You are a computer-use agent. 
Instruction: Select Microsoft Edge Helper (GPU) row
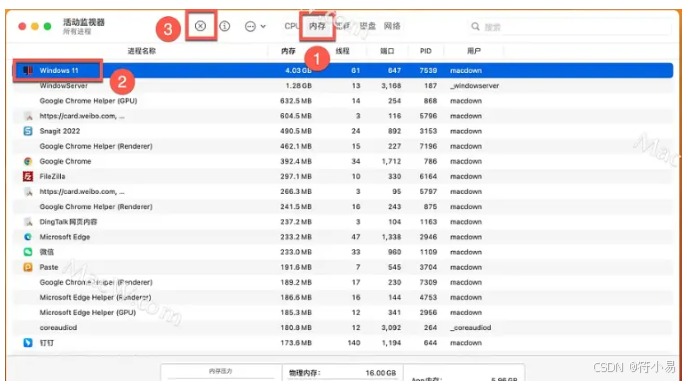(x=342, y=312)
